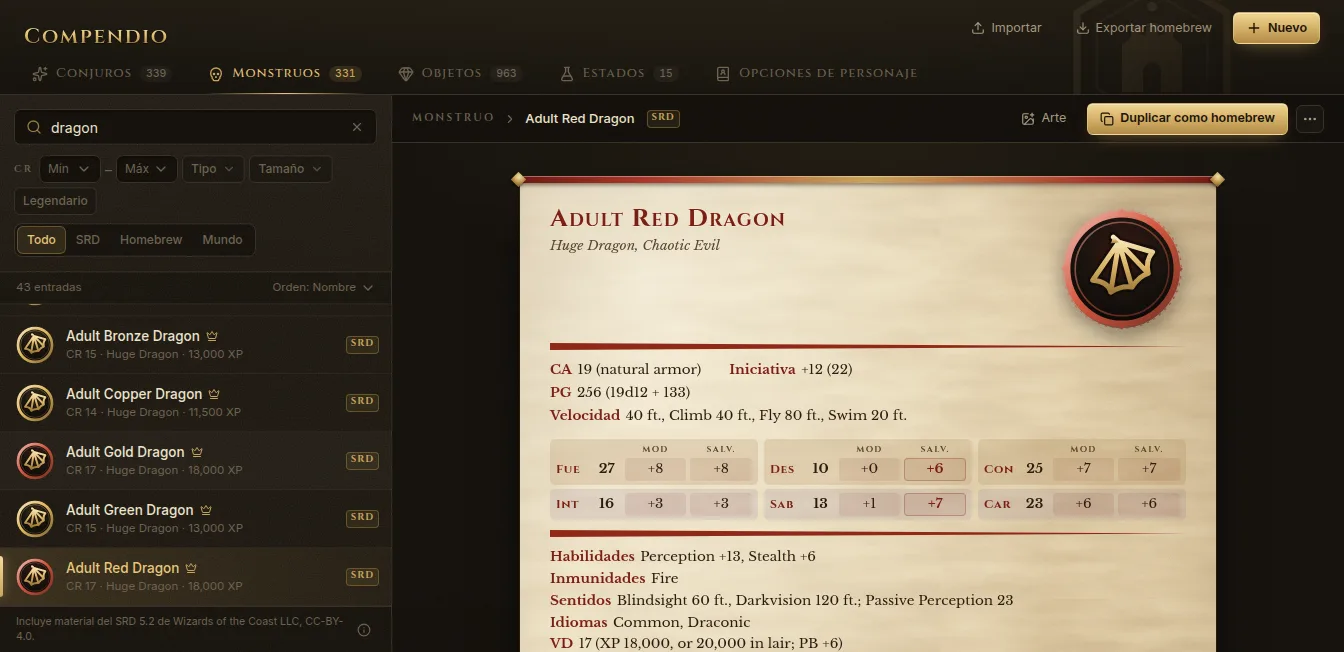
Task: Select the Todo source filter
Action: click(x=42, y=240)
